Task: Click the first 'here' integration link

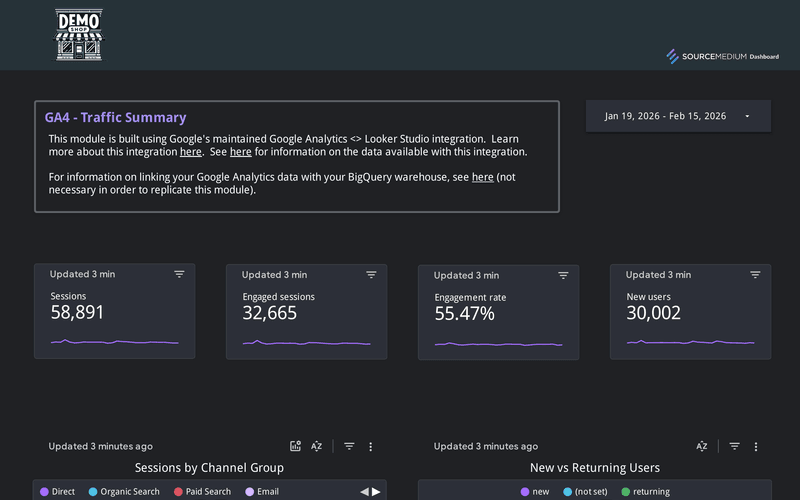Action: 190,152
